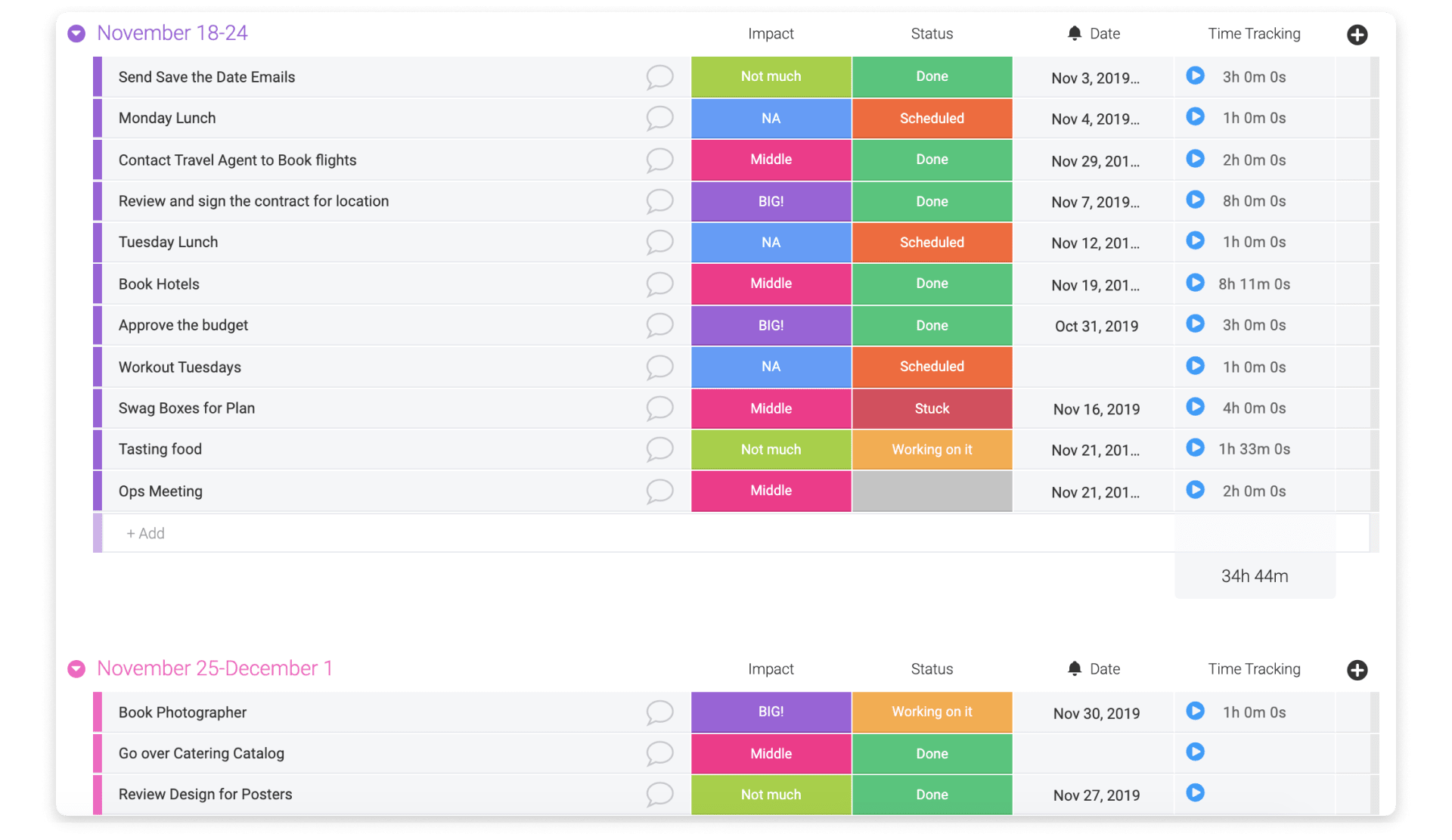Screen dimensions: 1452x840
Task: Change the BIG! impact on Approve the budget
Action: [x=771, y=325]
